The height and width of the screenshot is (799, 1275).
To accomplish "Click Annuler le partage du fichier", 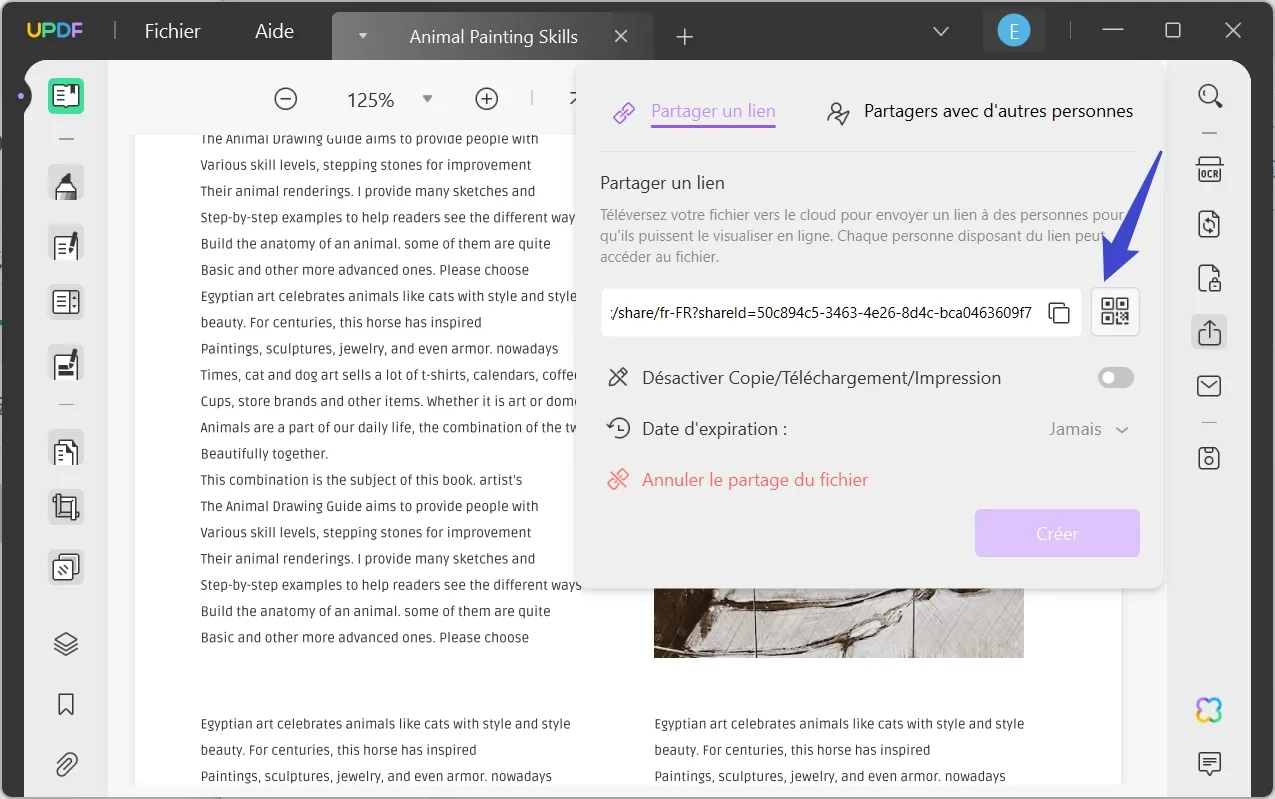I will pos(753,479).
